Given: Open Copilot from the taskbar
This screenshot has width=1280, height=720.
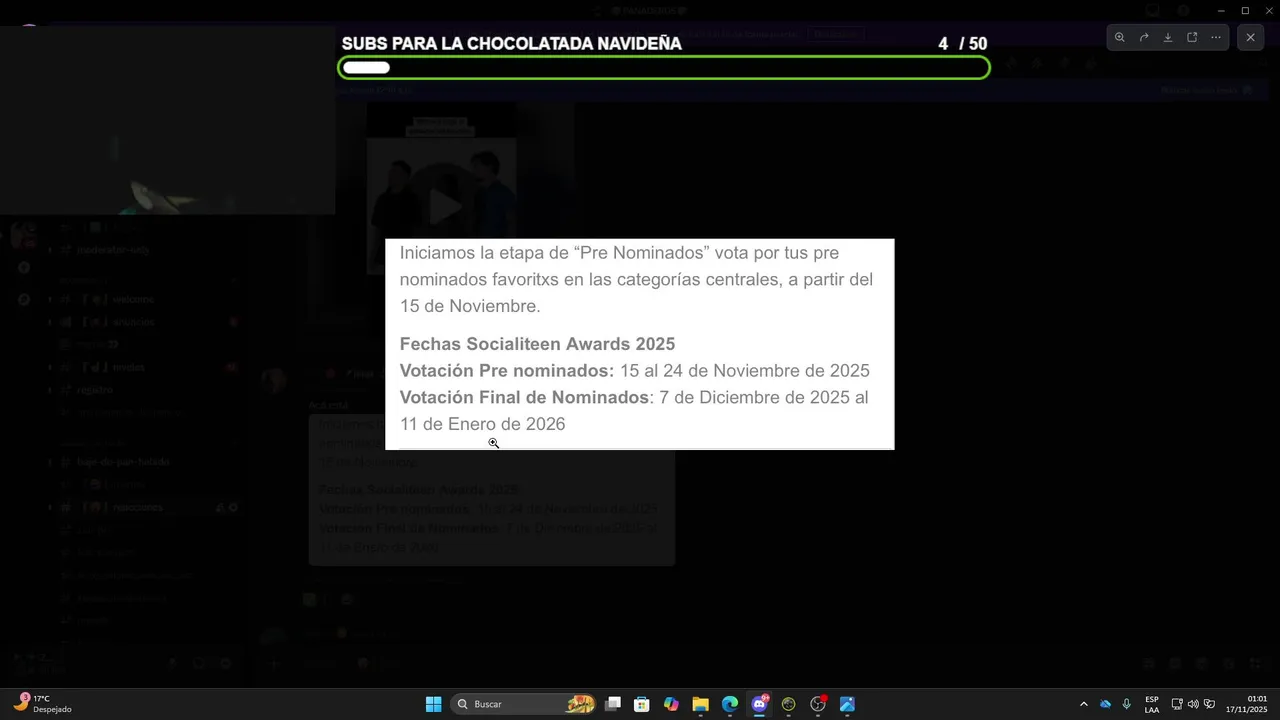Looking at the screenshot, I should click(671, 704).
